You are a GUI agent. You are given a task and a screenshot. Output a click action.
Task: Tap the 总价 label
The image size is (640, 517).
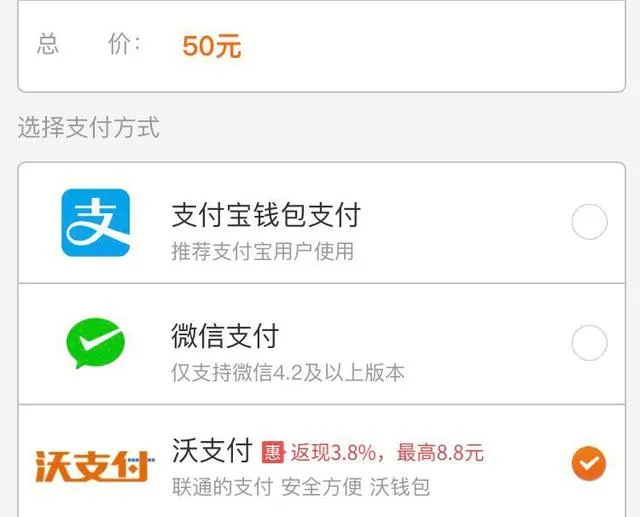[89, 44]
